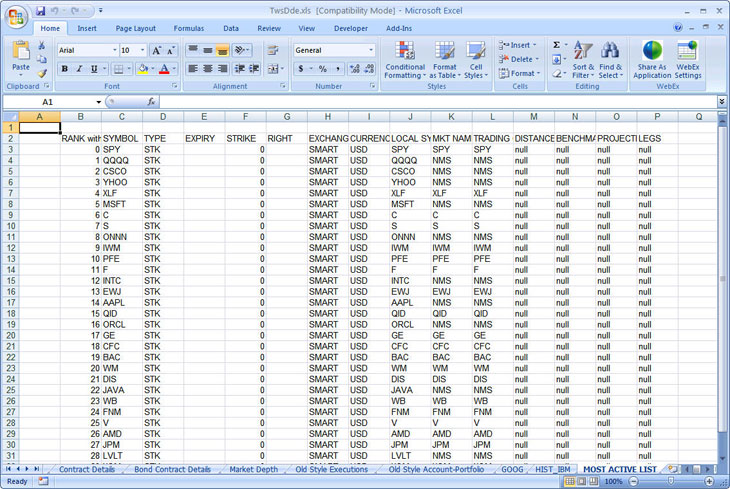Click into the formula bar input
Screen dimensions: 730x489
point(438,102)
